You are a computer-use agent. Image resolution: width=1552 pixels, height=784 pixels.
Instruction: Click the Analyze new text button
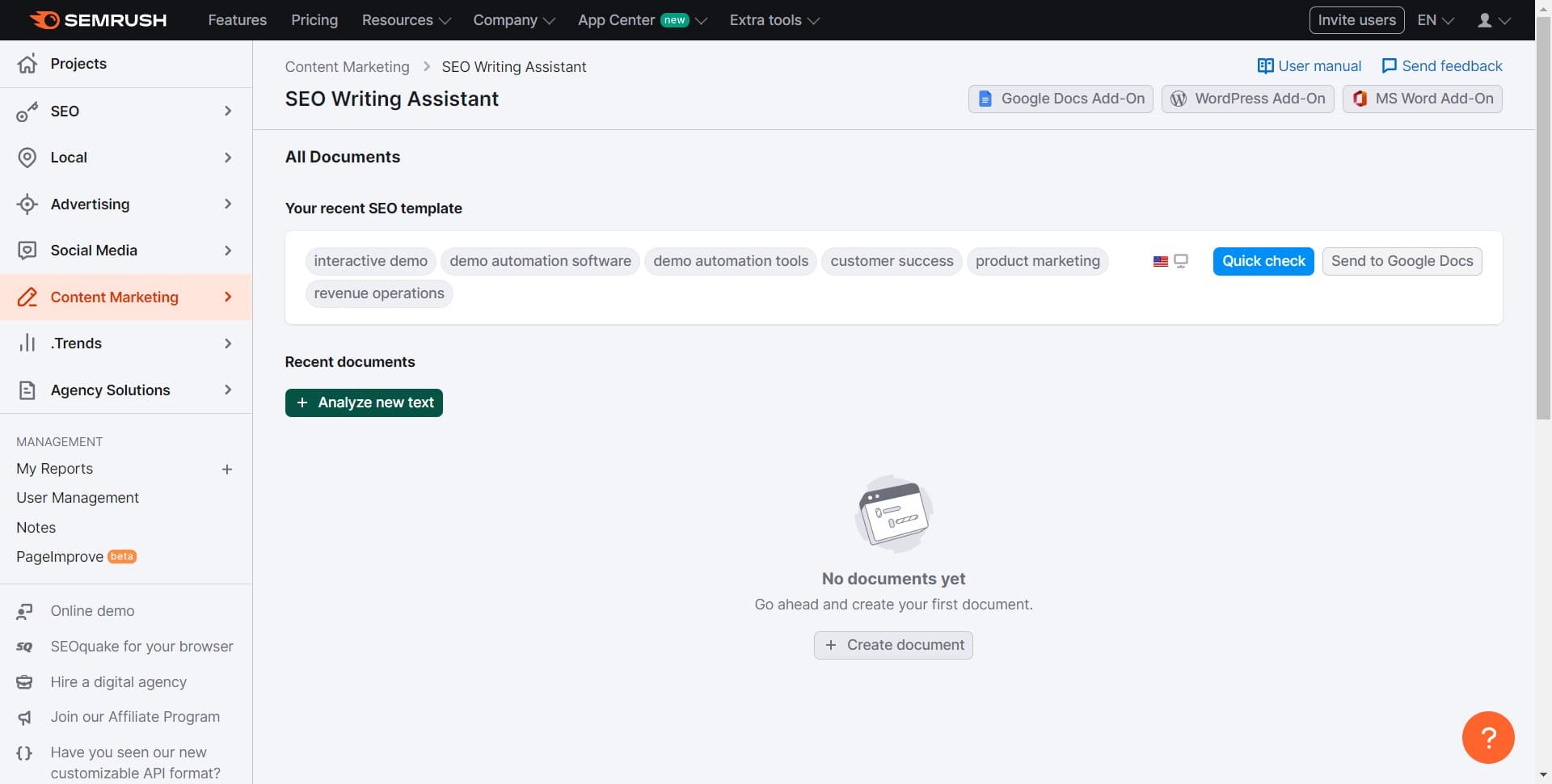point(364,403)
